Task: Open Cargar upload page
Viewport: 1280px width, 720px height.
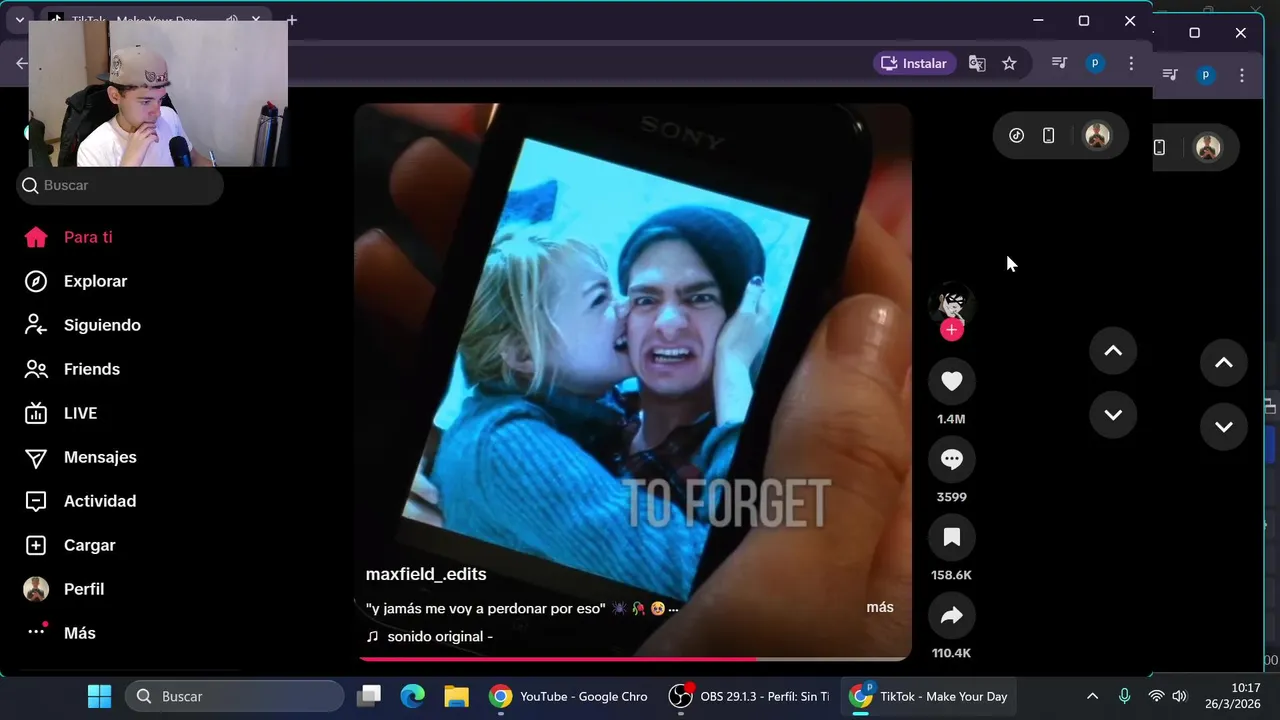Action: tap(69, 545)
